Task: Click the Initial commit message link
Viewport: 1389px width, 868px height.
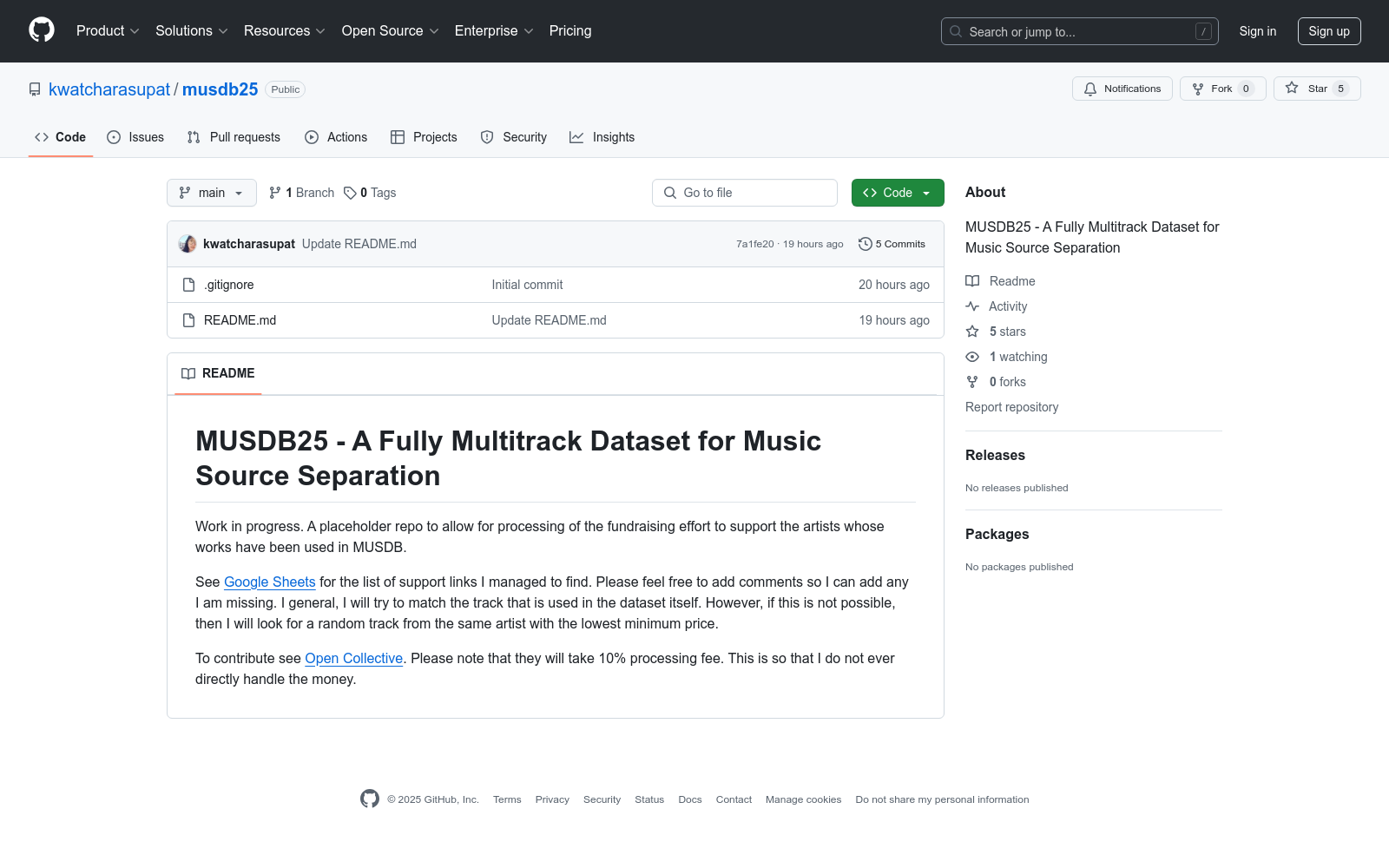Action: [x=527, y=285]
